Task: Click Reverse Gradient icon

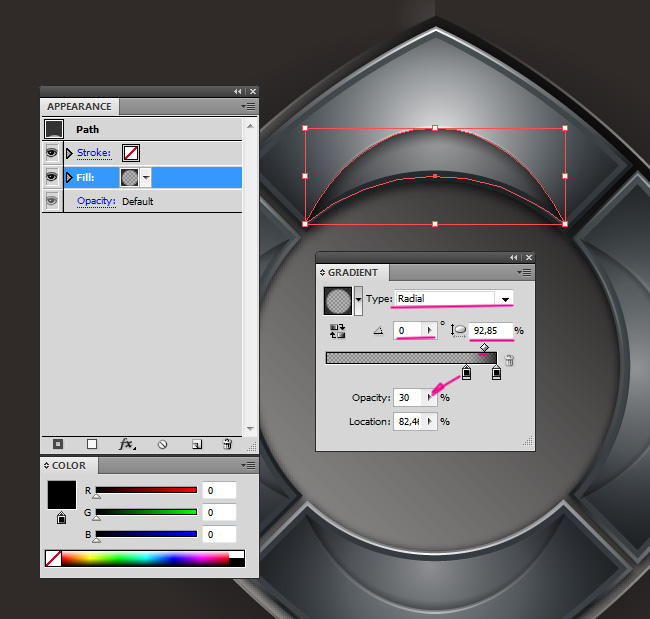Action: point(337,331)
